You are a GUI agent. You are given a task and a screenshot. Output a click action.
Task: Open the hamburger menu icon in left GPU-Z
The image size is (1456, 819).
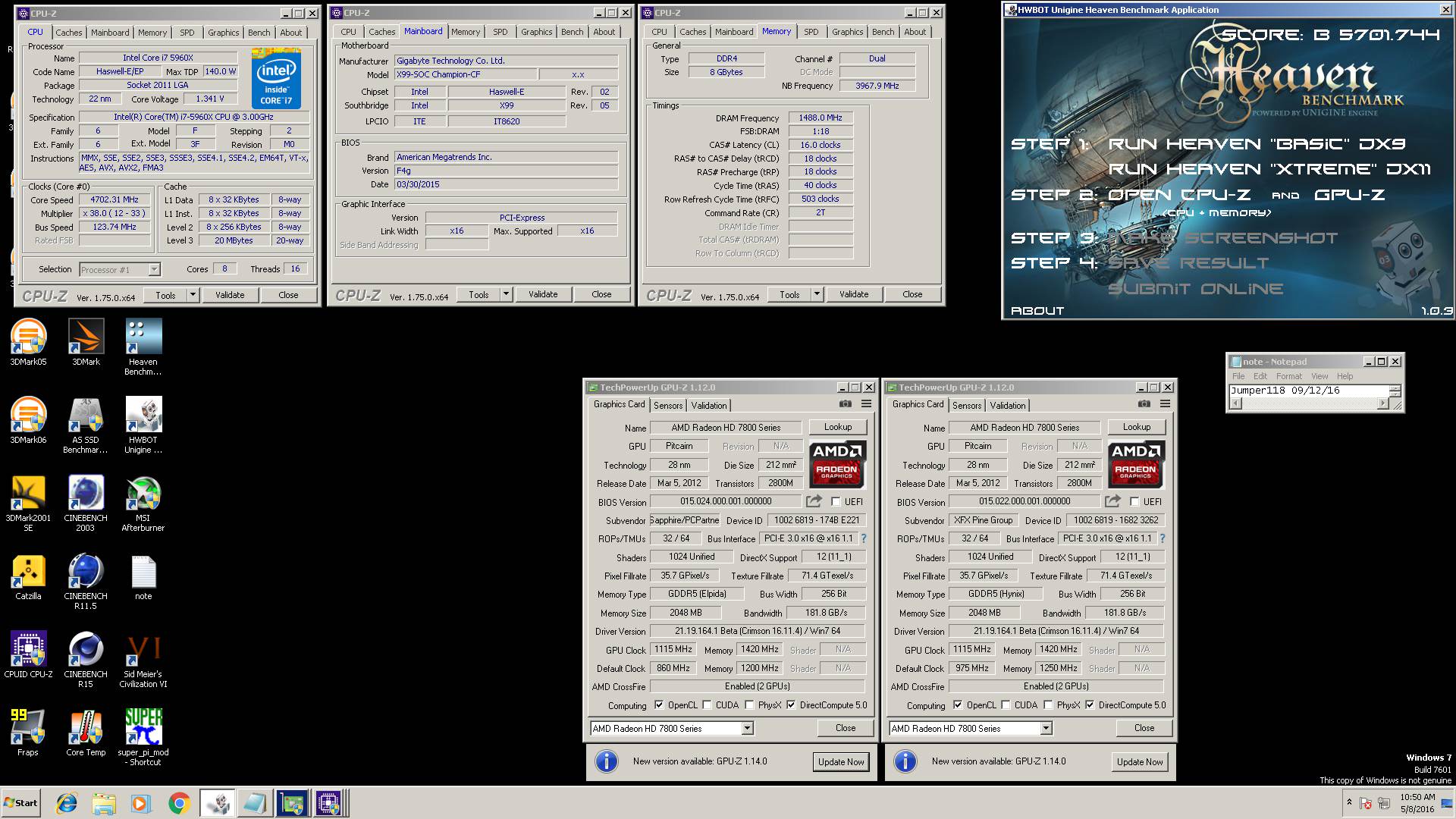click(866, 404)
